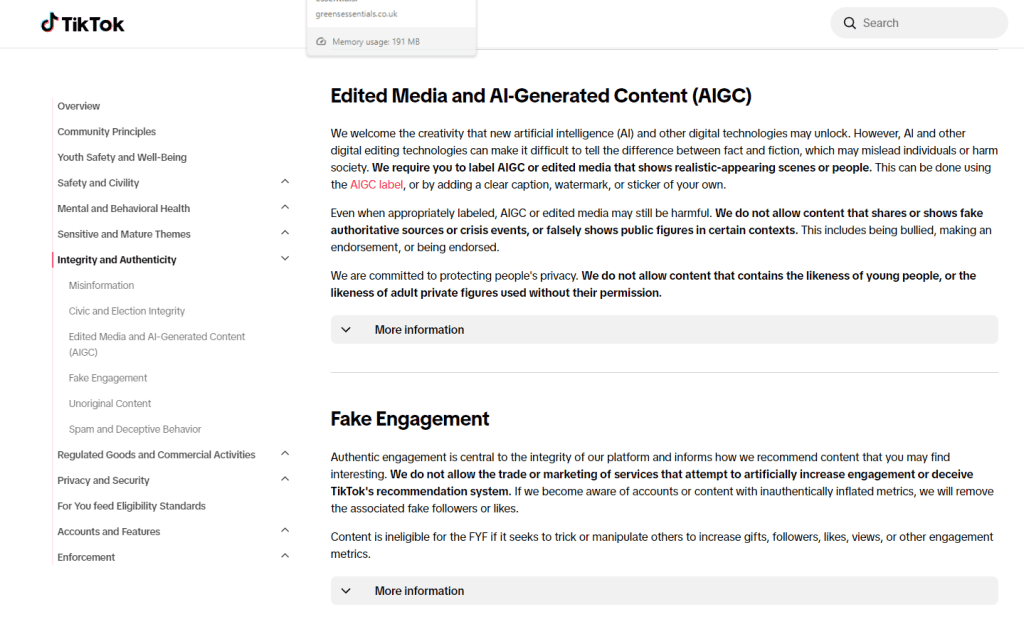Viewport: 1024px width, 622px height.
Task: Select Integrity and Authenticity item
Action: (117, 259)
